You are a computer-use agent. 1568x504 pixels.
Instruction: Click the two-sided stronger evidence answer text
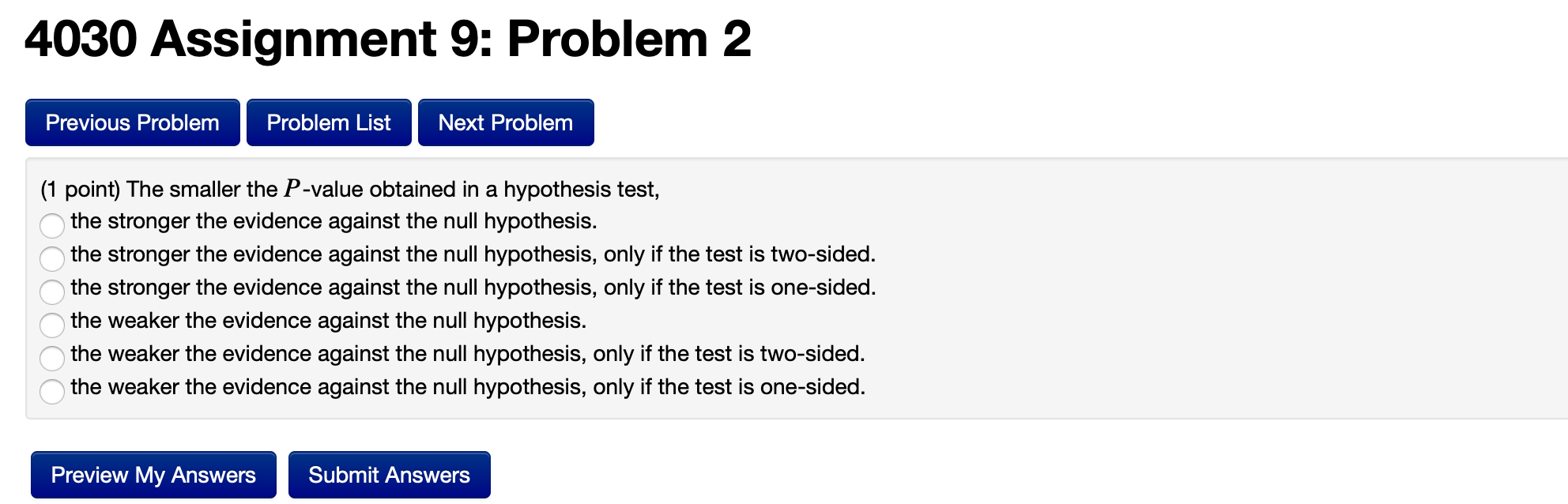pyautogui.click(x=470, y=255)
